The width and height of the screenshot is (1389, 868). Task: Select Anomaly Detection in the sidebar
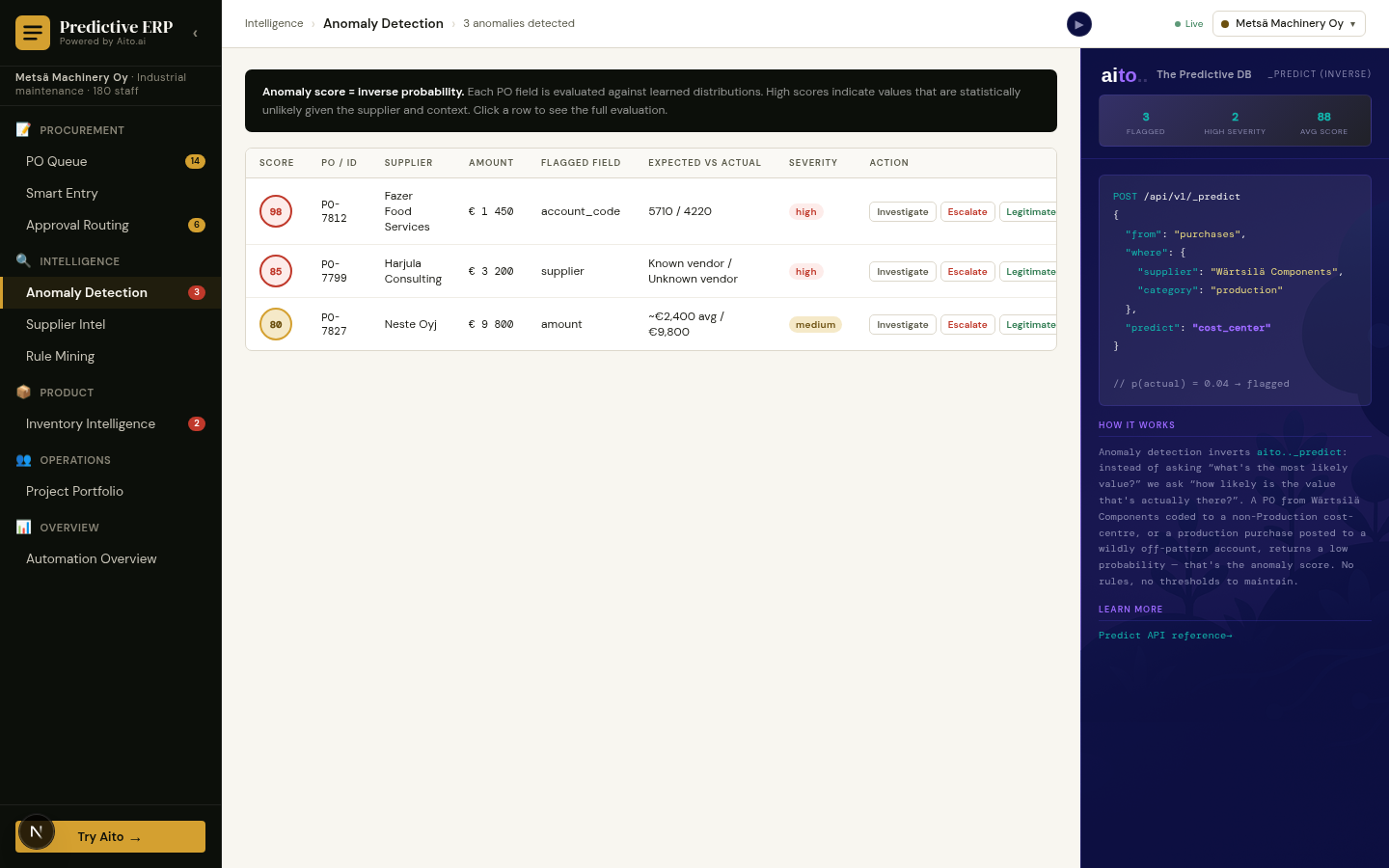[111, 292]
